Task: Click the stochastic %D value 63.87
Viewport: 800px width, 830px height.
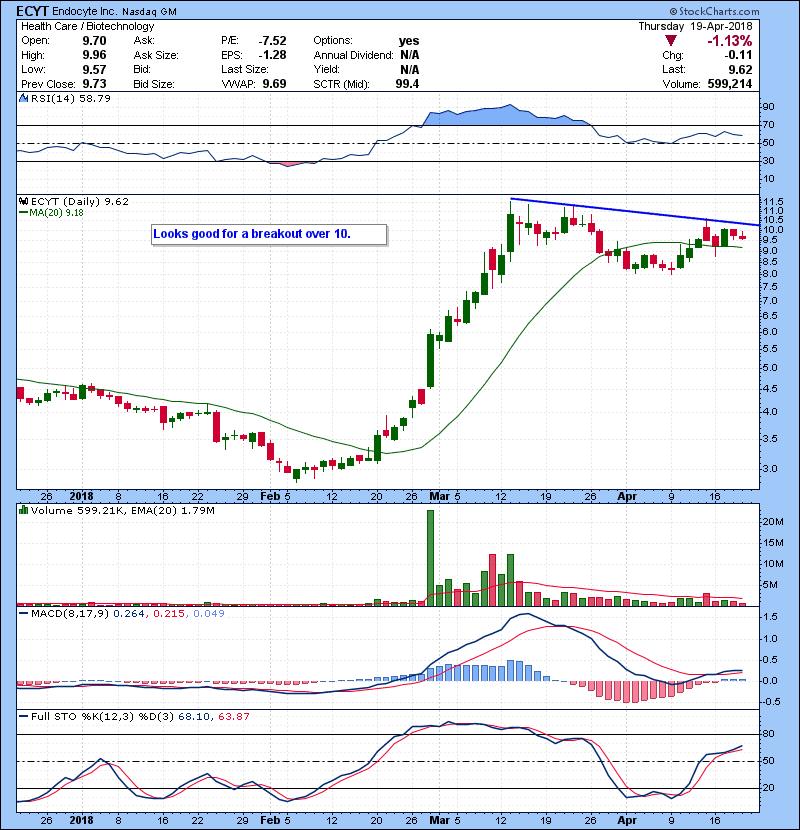Action: coord(233,716)
